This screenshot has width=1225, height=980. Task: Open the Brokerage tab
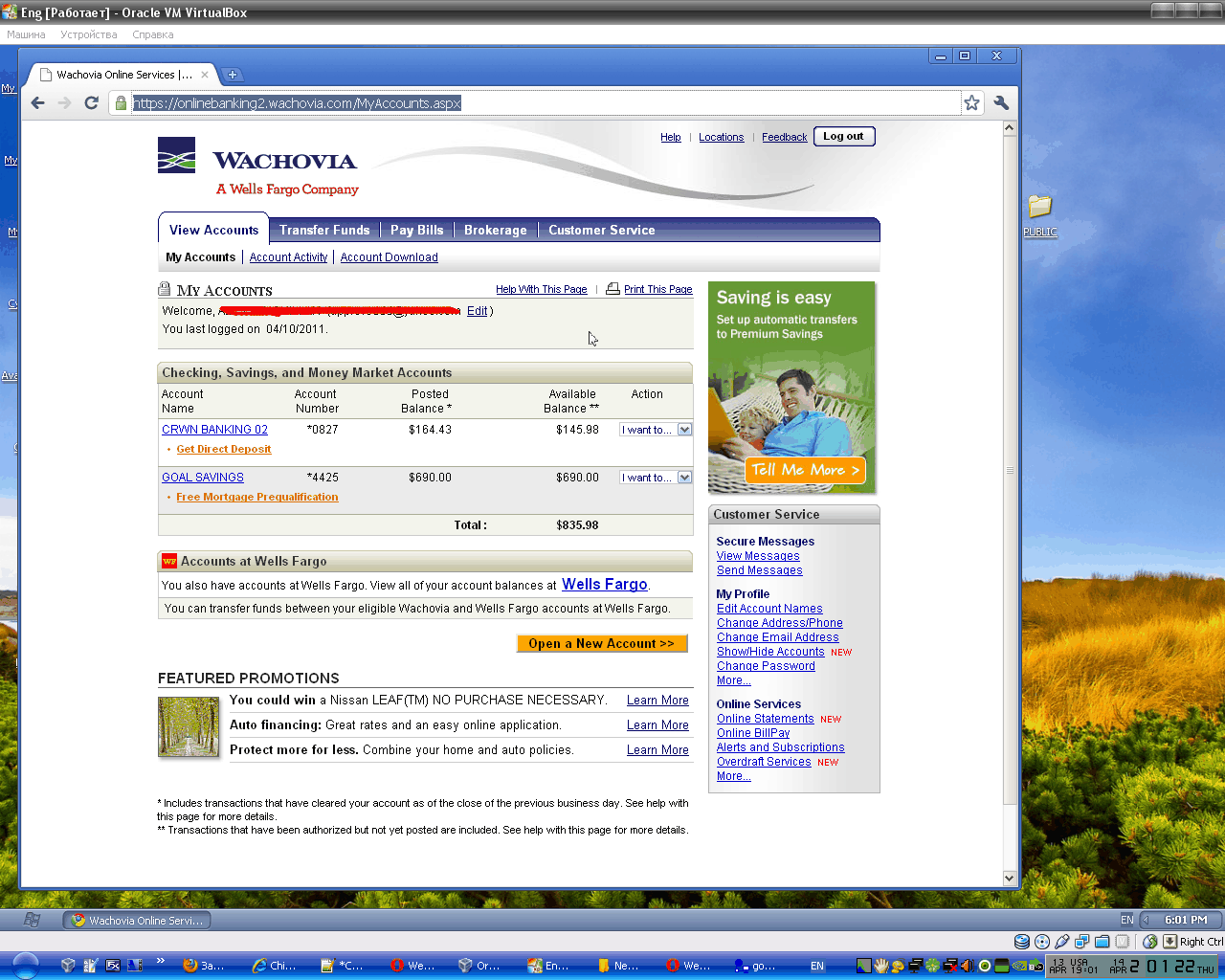[x=496, y=230]
